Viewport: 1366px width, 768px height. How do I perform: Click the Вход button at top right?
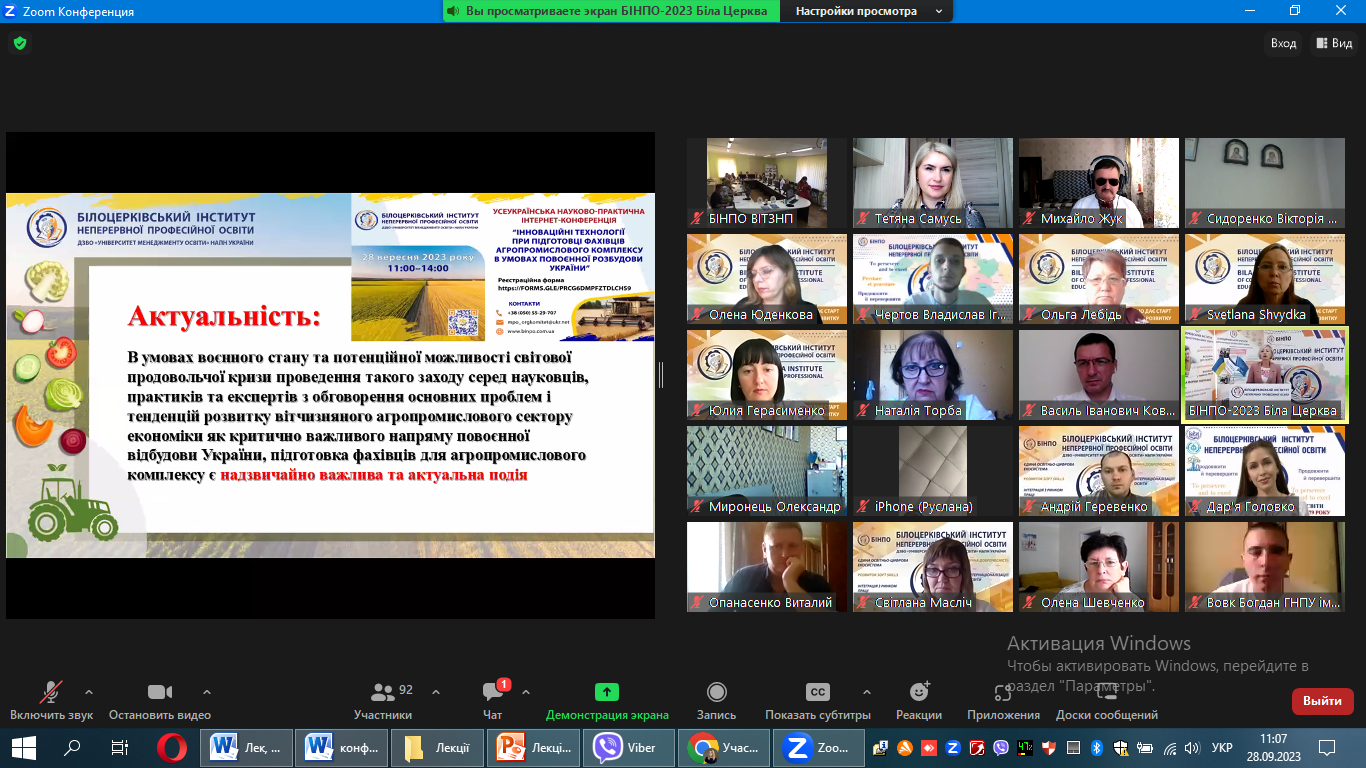point(1283,43)
